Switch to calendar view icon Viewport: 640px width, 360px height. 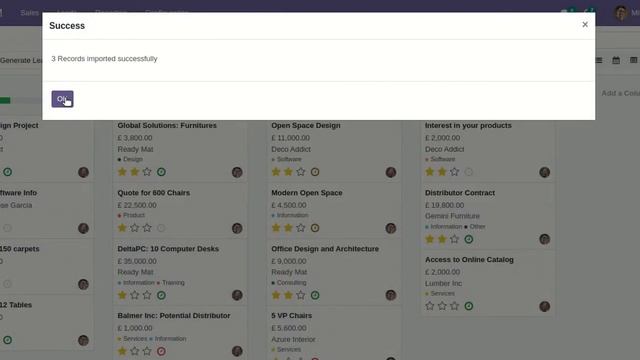616,60
